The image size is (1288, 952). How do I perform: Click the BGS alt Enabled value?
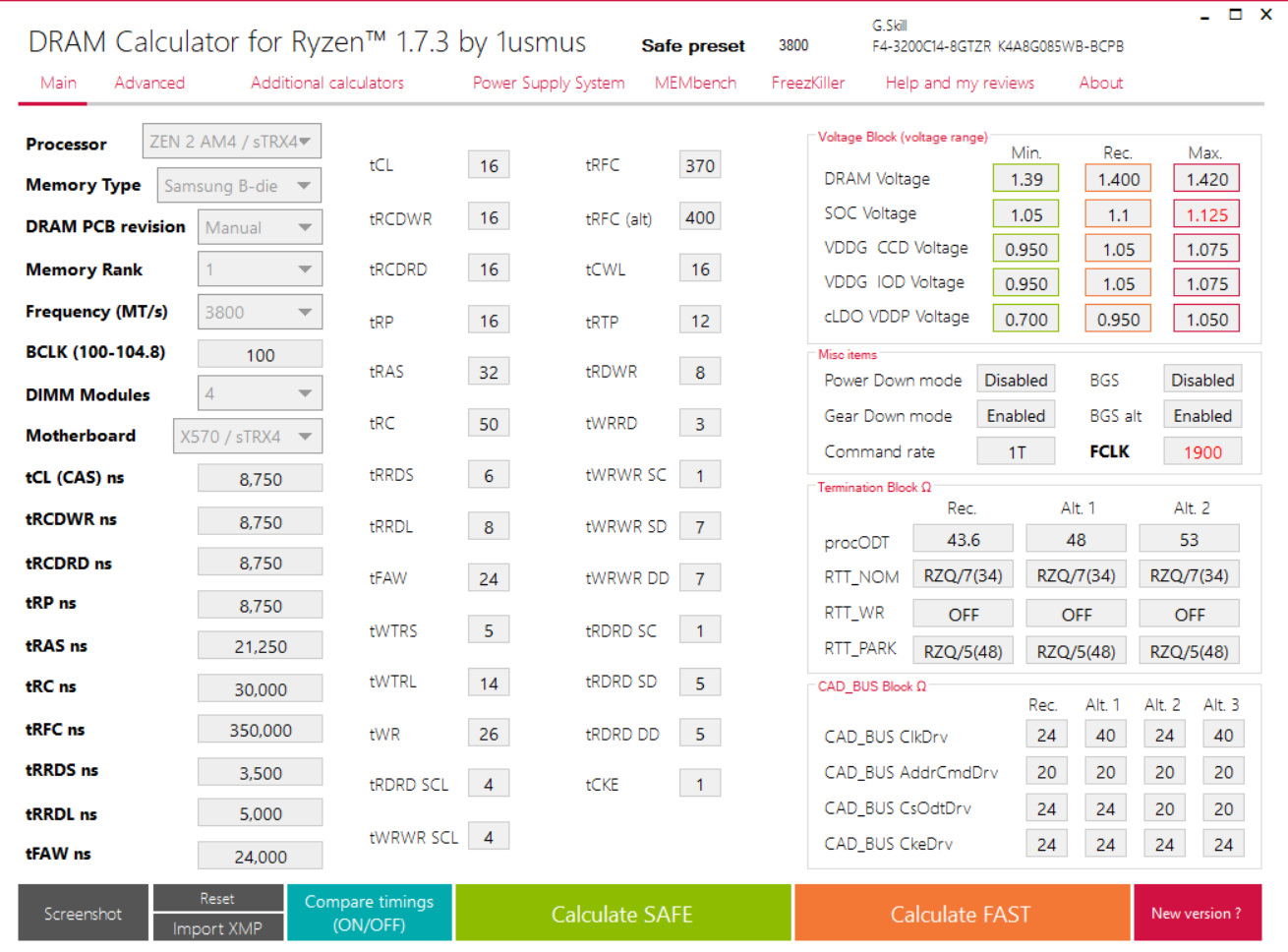click(1202, 415)
